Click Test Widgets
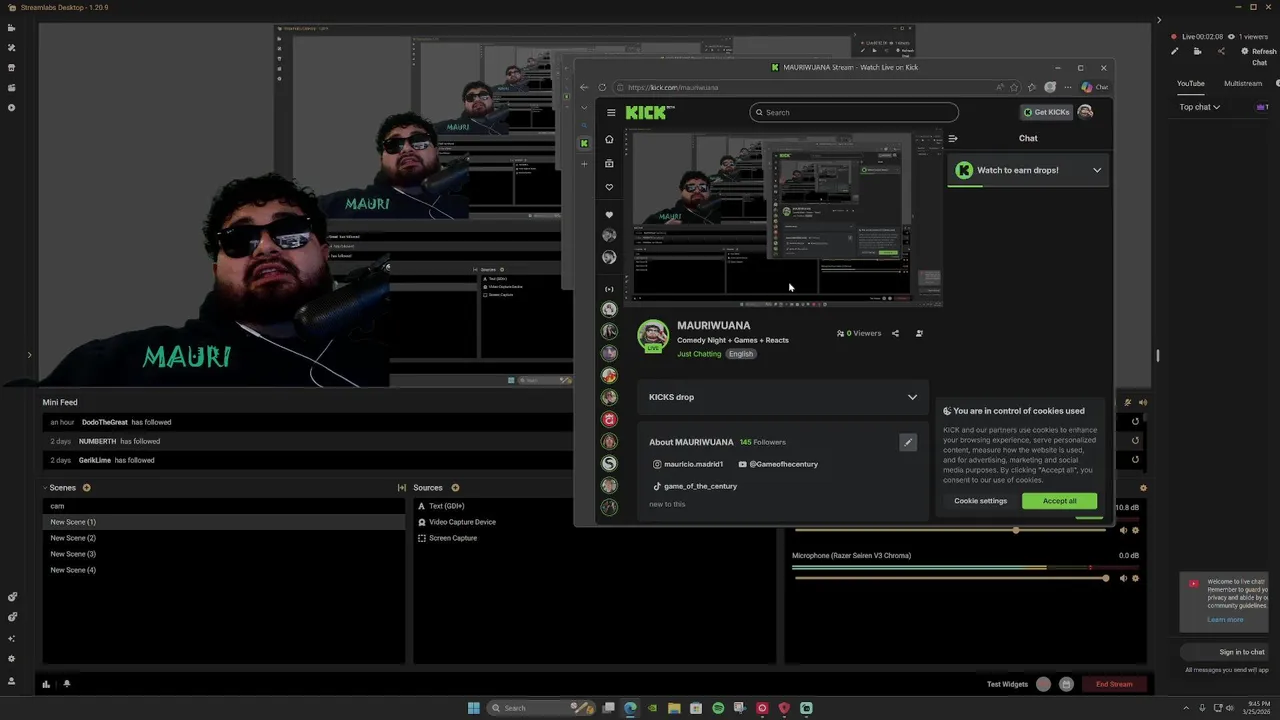This screenshot has width=1280, height=720. (x=1007, y=684)
